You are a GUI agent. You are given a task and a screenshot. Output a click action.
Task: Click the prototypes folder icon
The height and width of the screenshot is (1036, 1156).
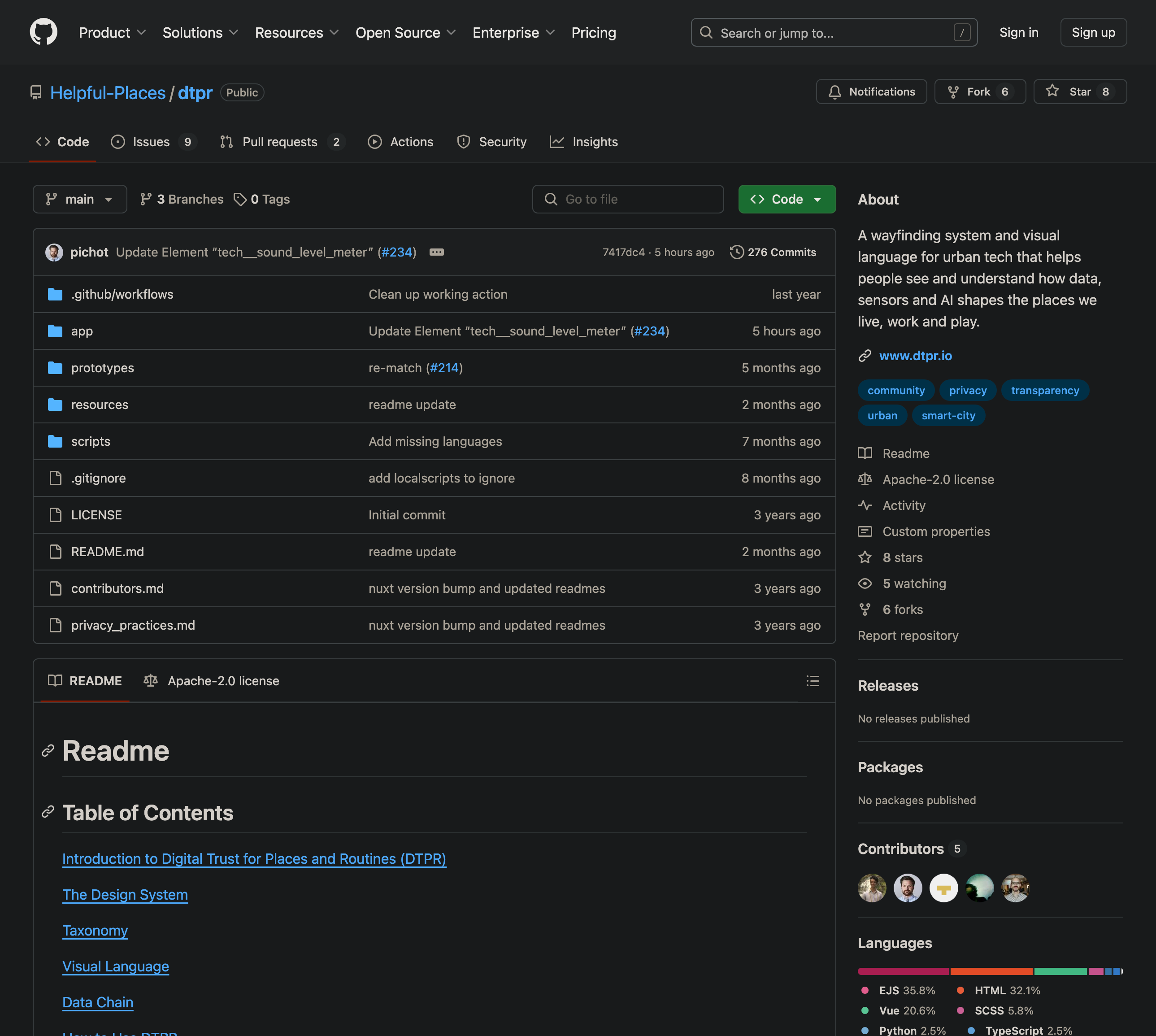55,368
